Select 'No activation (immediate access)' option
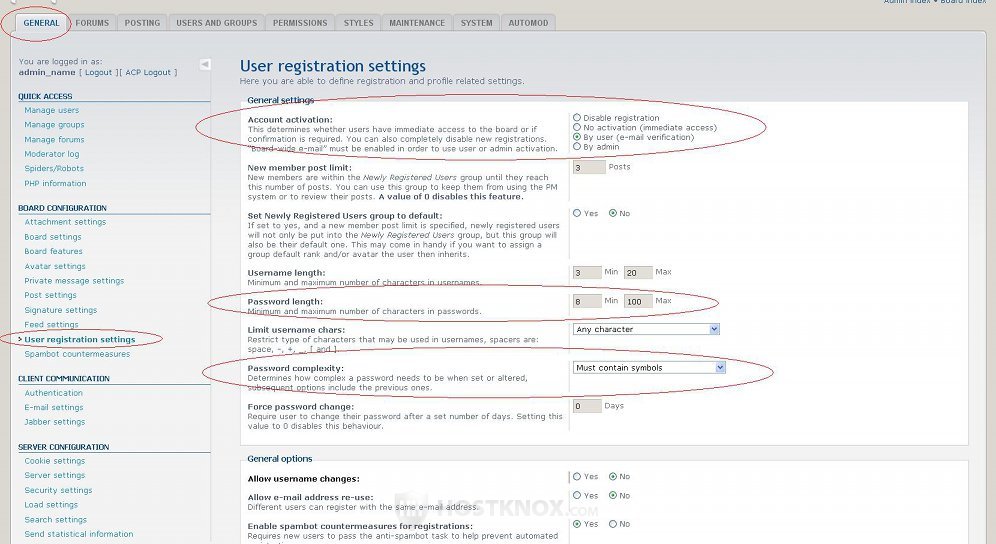Screen dimensions: 996x544 pyautogui.click(x=577, y=128)
